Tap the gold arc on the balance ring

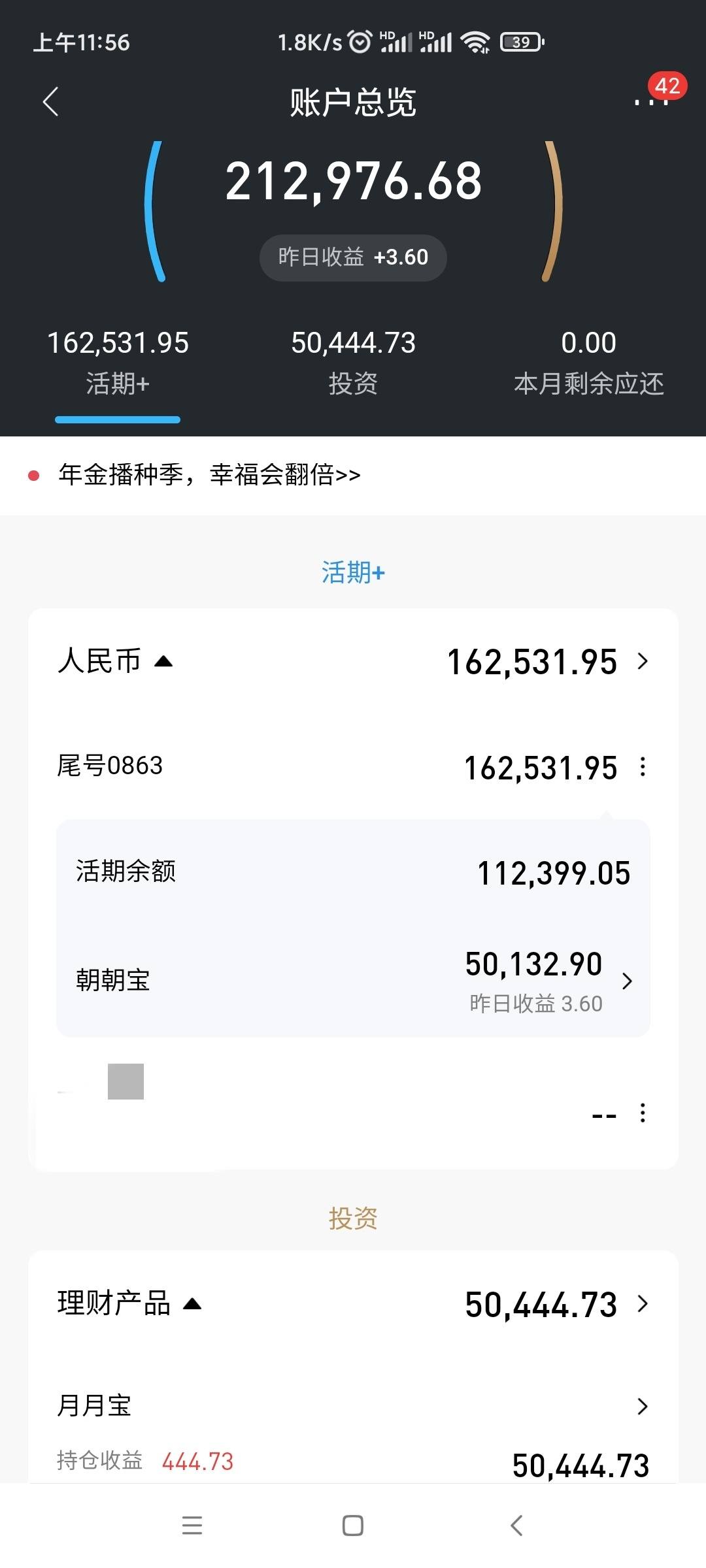click(x=553, y=211)
